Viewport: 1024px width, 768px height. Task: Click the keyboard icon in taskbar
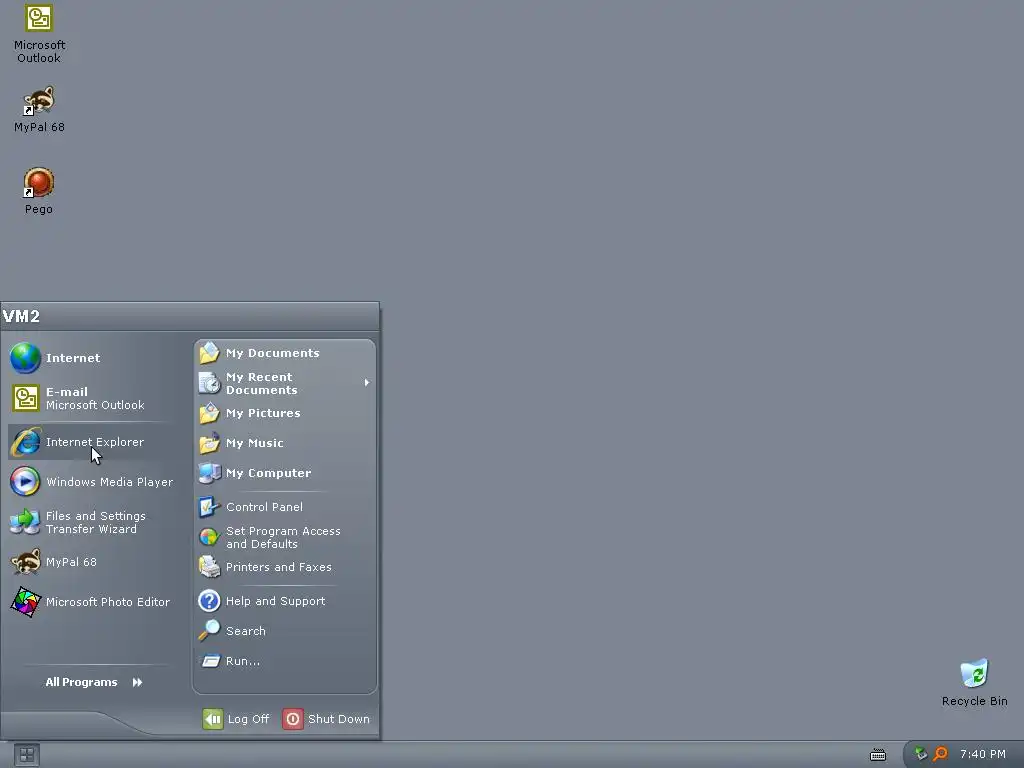(878, 755)
